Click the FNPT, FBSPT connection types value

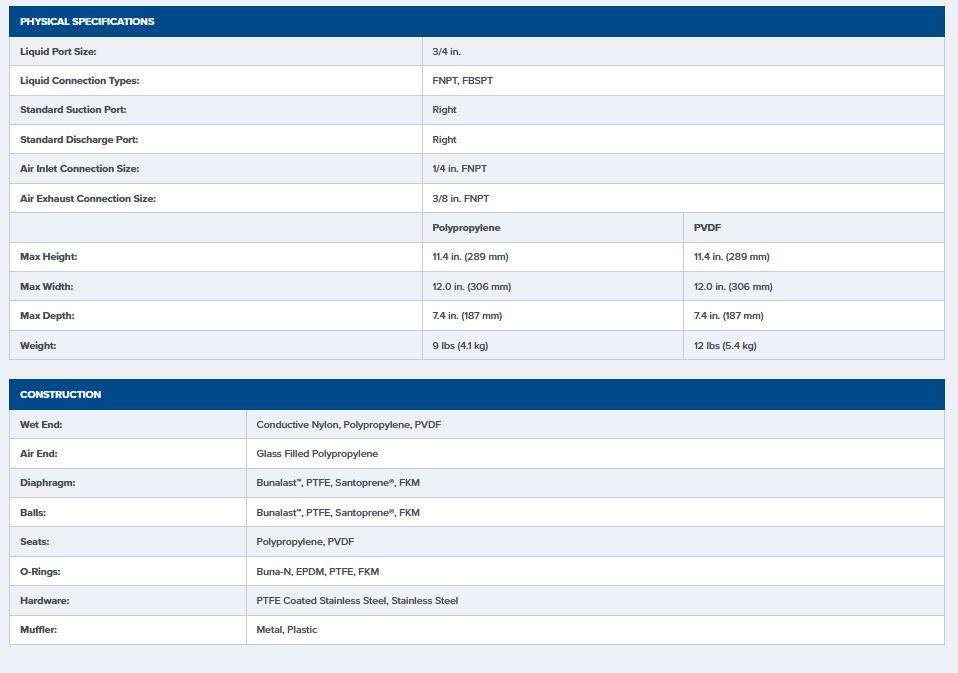click(x=462, y=81)
